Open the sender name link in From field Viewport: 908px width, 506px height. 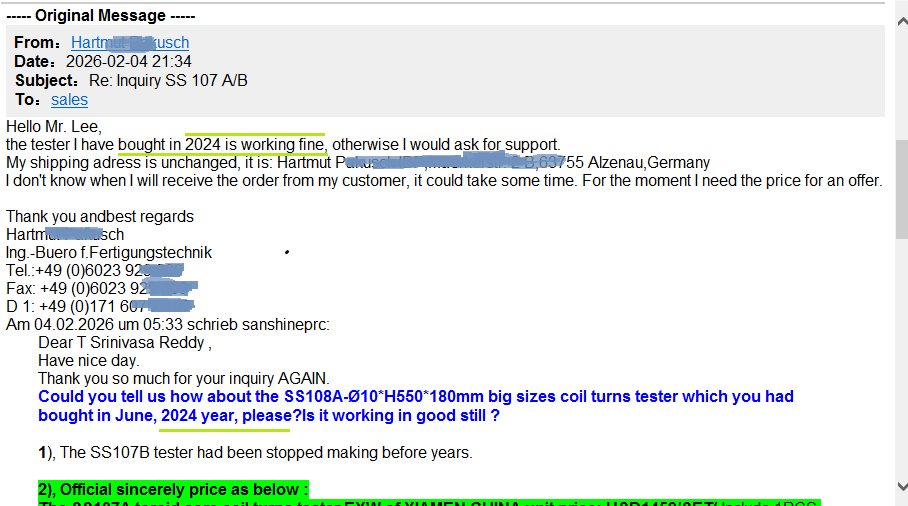point(129,43)
